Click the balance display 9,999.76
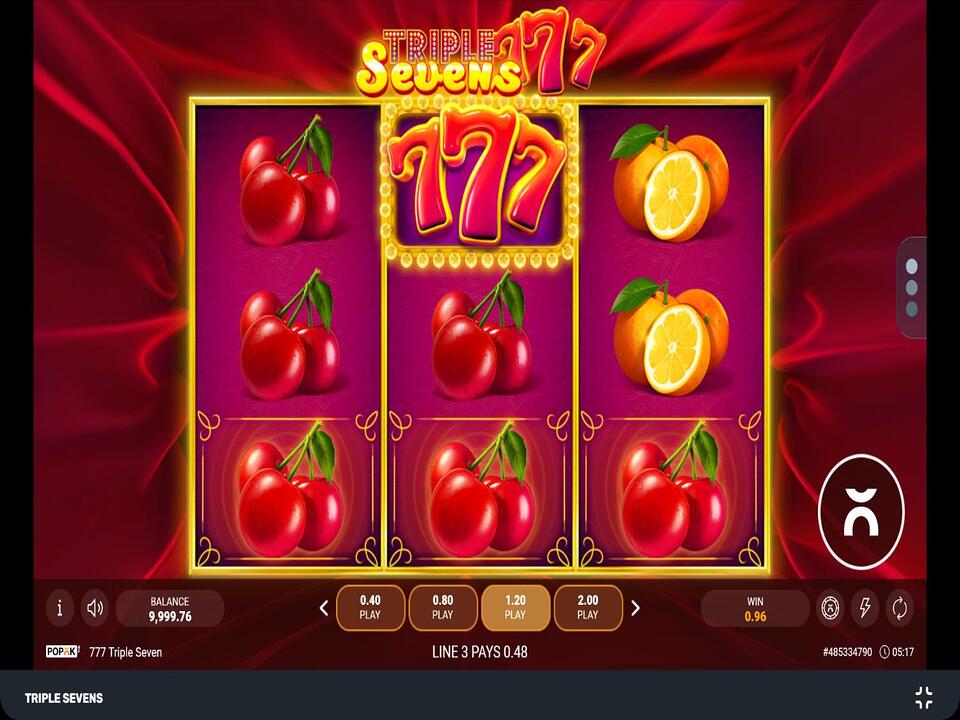Viewport: 960px width, 720px height. point(170,609)
